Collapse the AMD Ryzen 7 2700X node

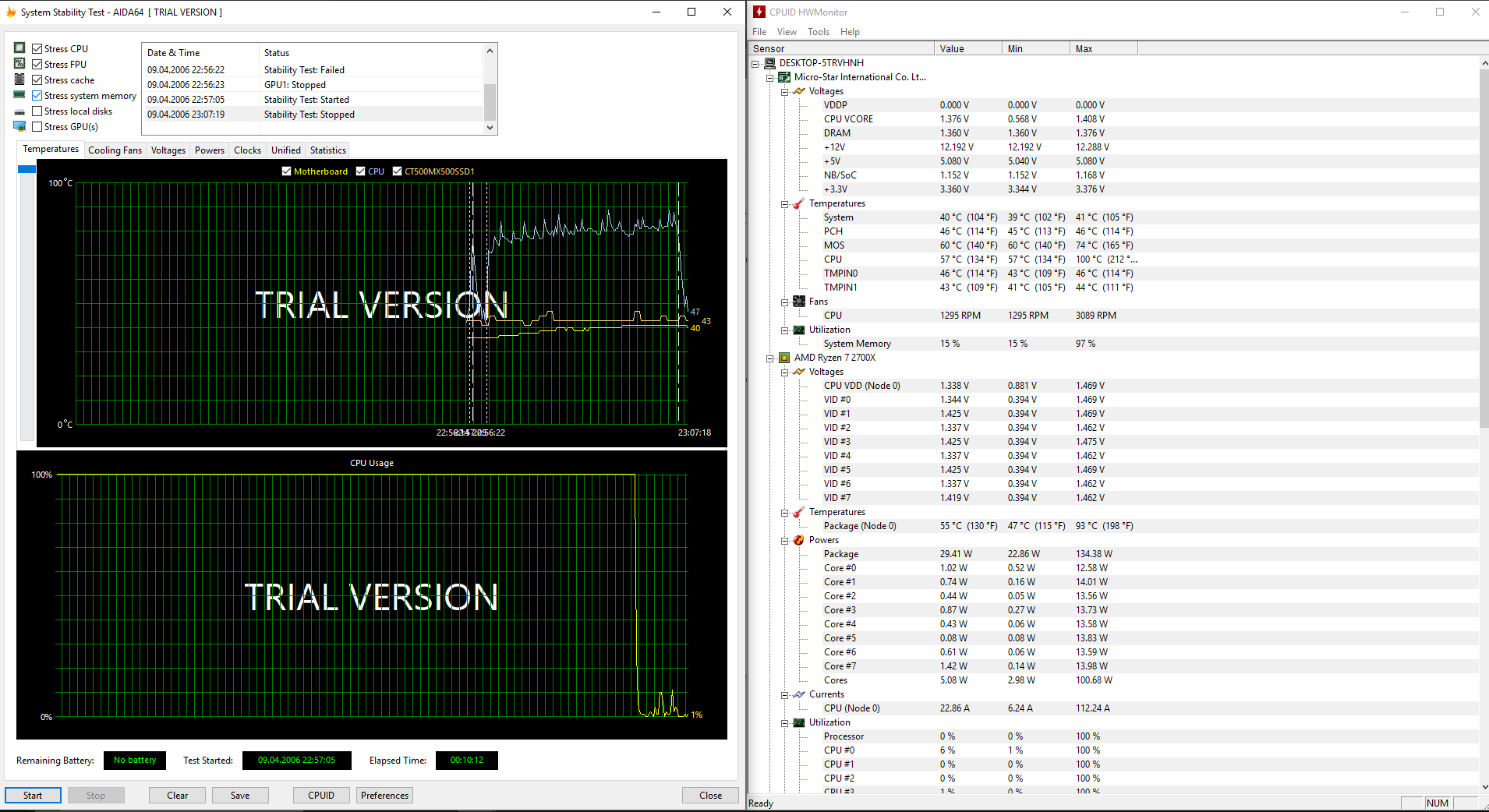(x=769, y=358)
